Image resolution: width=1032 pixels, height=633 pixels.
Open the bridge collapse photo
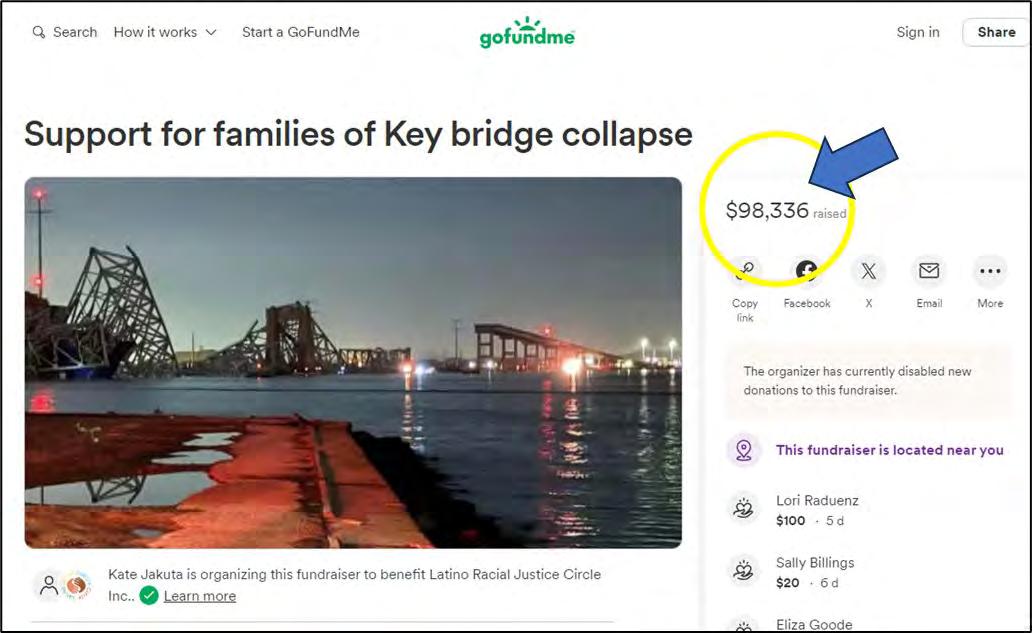(x=353, y=362)
